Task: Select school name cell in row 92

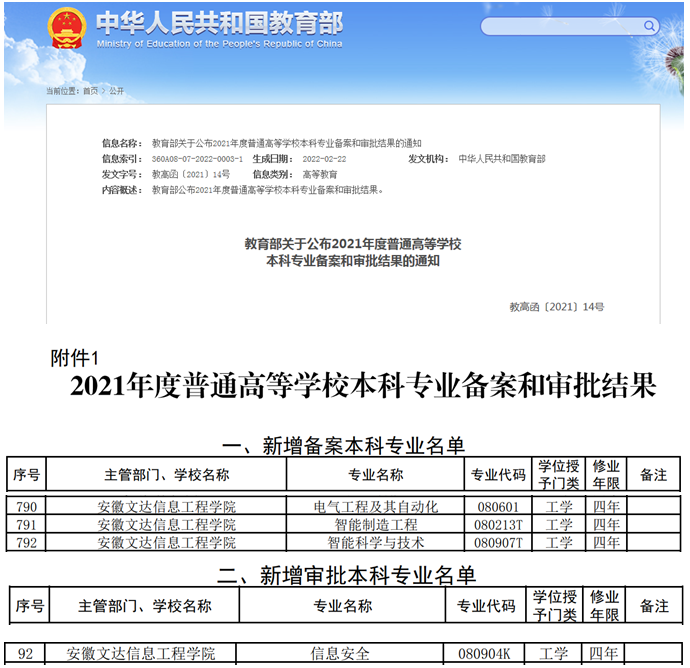Action: [x=140, y=653]
